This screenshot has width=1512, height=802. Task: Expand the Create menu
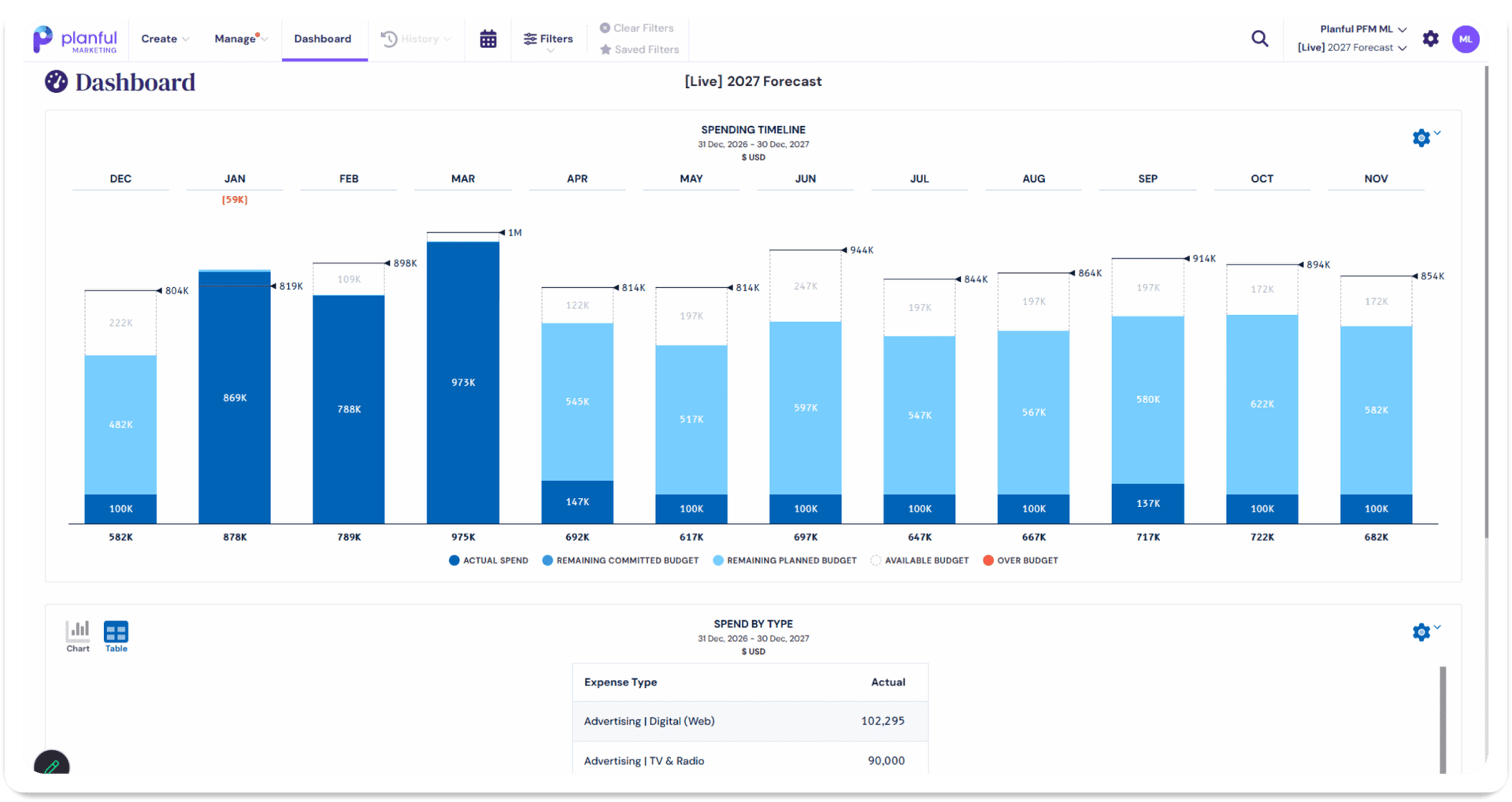tap(165, 39)
